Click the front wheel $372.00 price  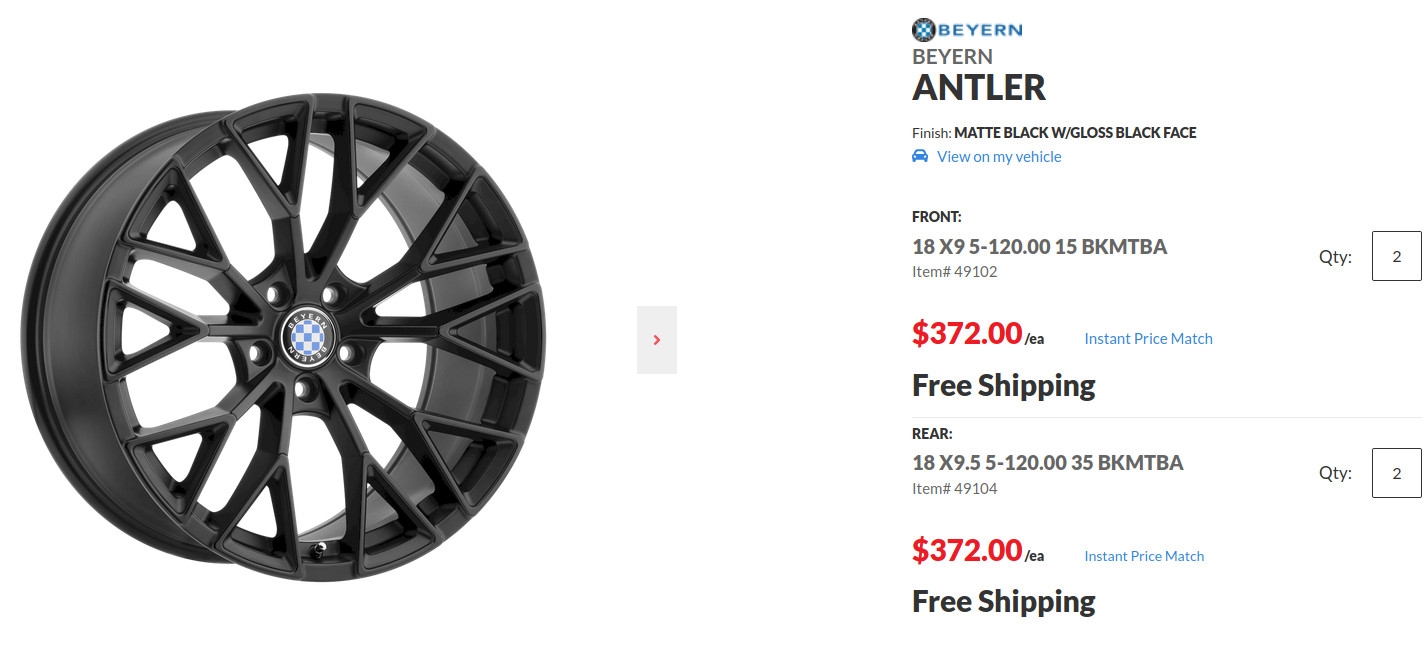click(966, 333)
